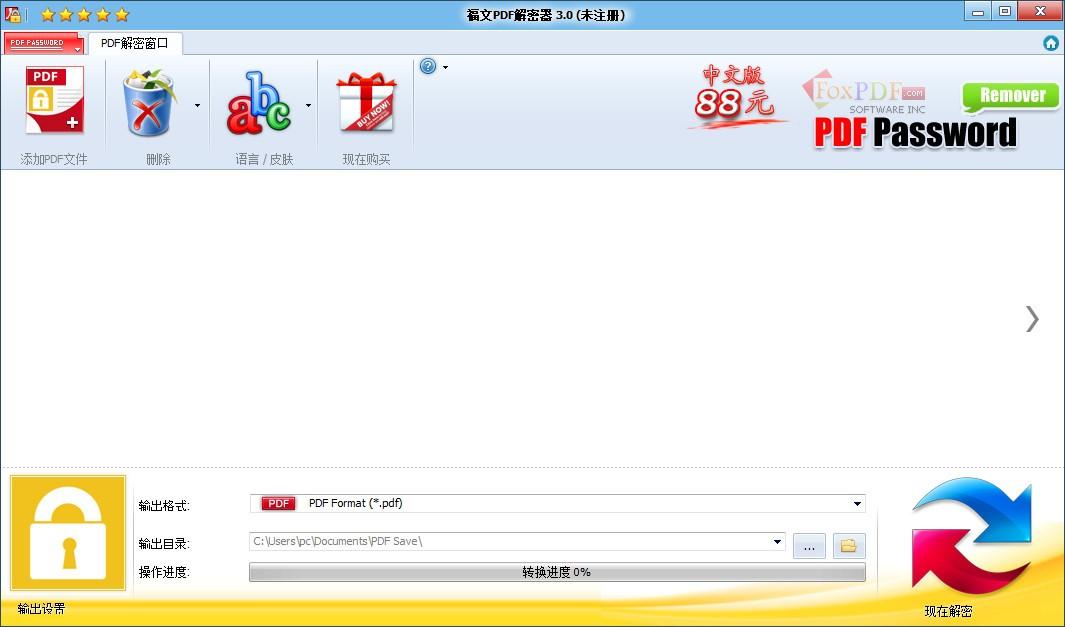Open the PDF Format output format dropdown
Image resolution: width=1065 pixels, height=627 pixels.
point(558,503)
